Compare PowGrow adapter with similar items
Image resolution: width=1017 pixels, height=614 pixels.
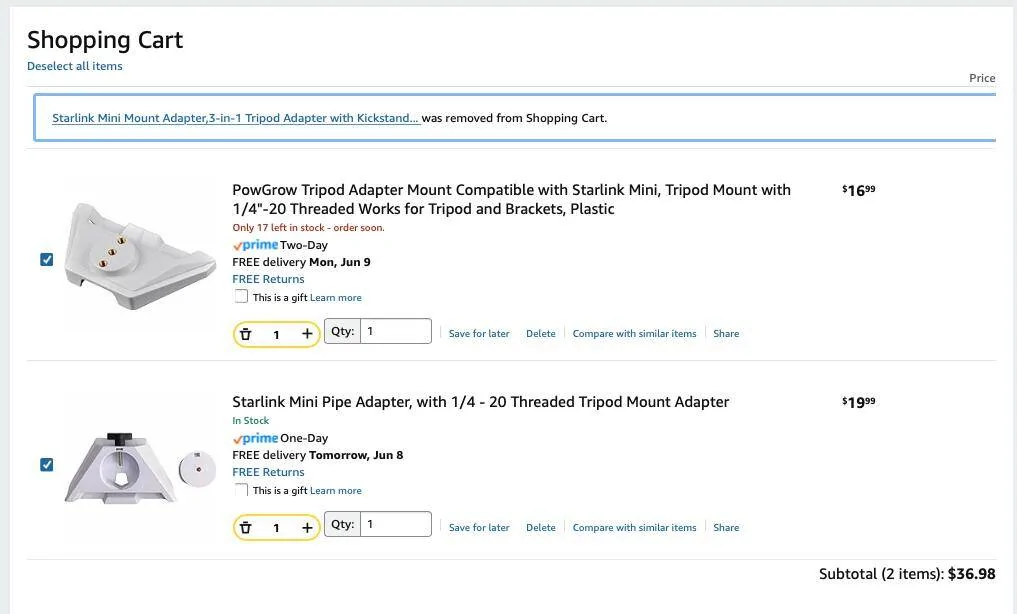(x=634, y=333)
